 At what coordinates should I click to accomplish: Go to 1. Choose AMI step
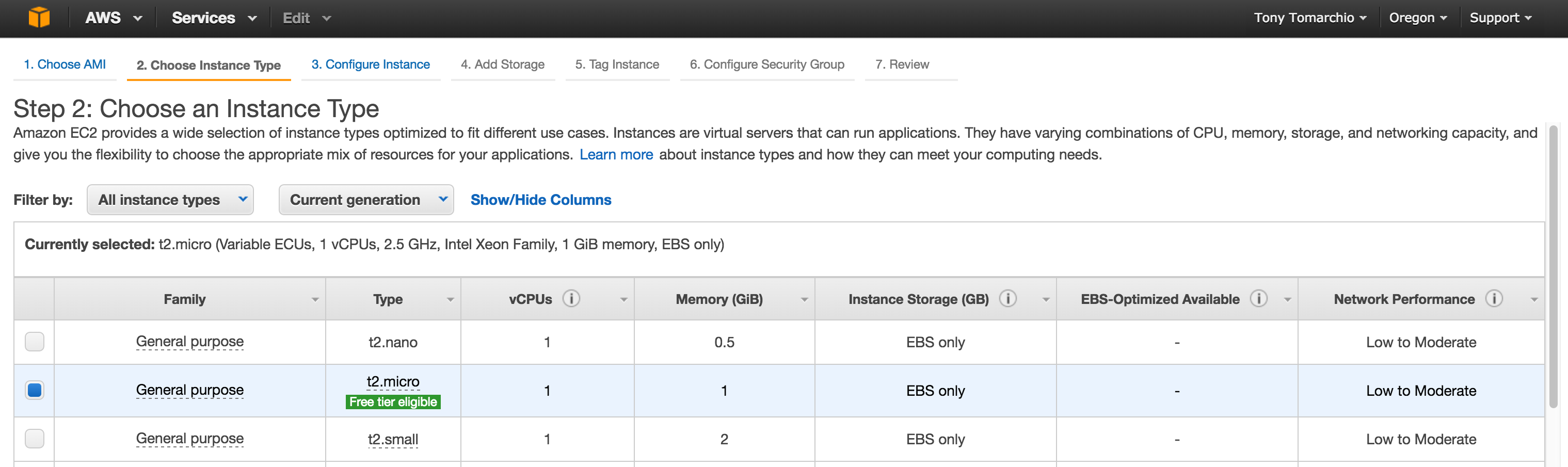point(65,65)
